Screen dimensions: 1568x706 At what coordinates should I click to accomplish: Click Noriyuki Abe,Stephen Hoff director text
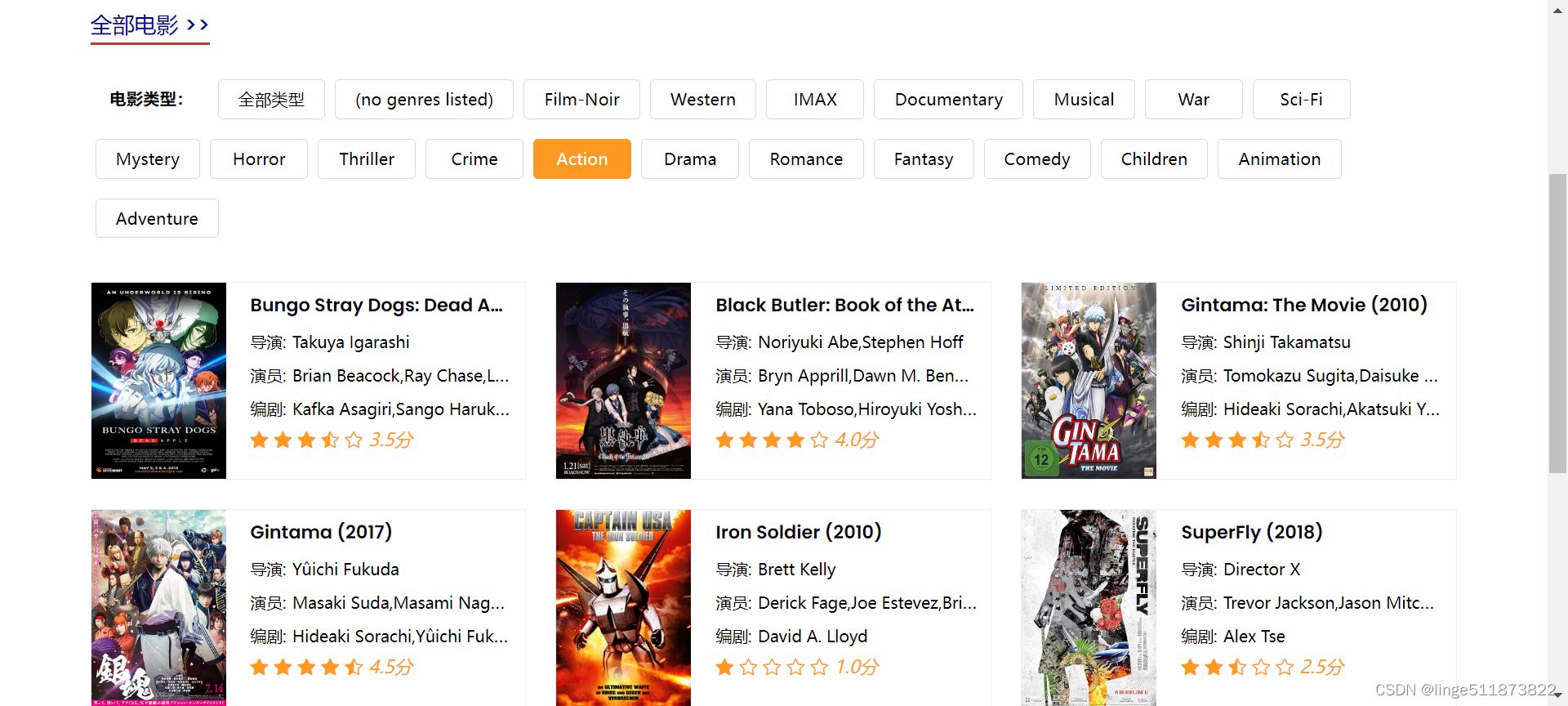pos(861,342)
